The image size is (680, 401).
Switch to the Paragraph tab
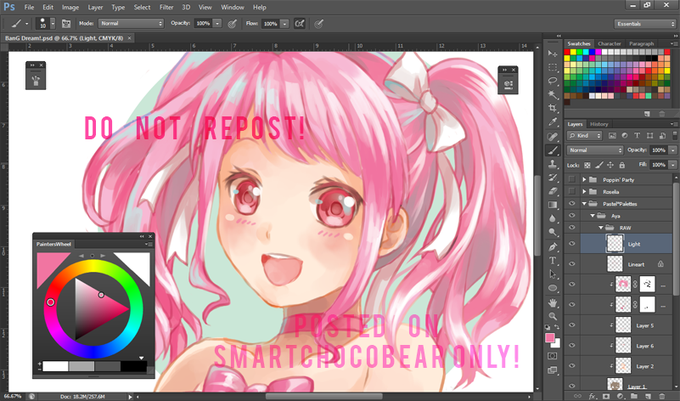pos(641,44)
